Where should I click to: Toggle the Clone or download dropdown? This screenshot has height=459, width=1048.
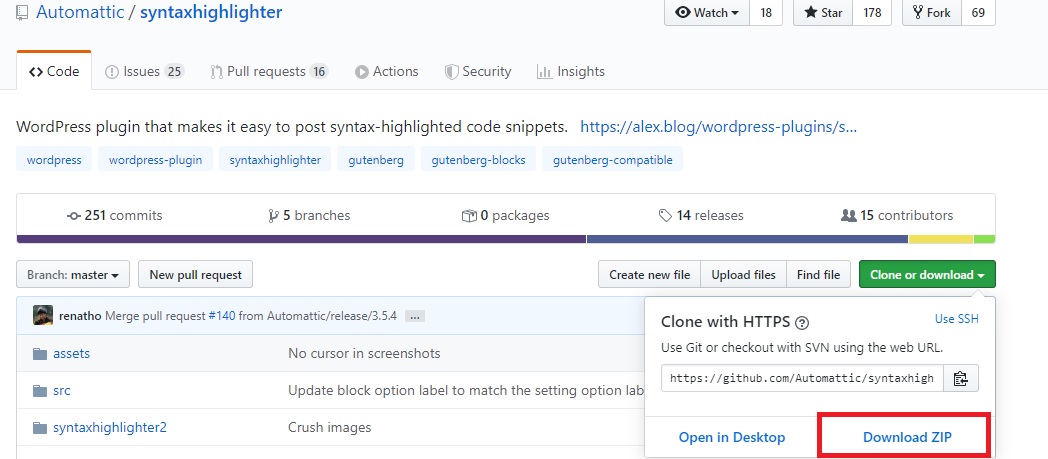[x=927, y=275]
